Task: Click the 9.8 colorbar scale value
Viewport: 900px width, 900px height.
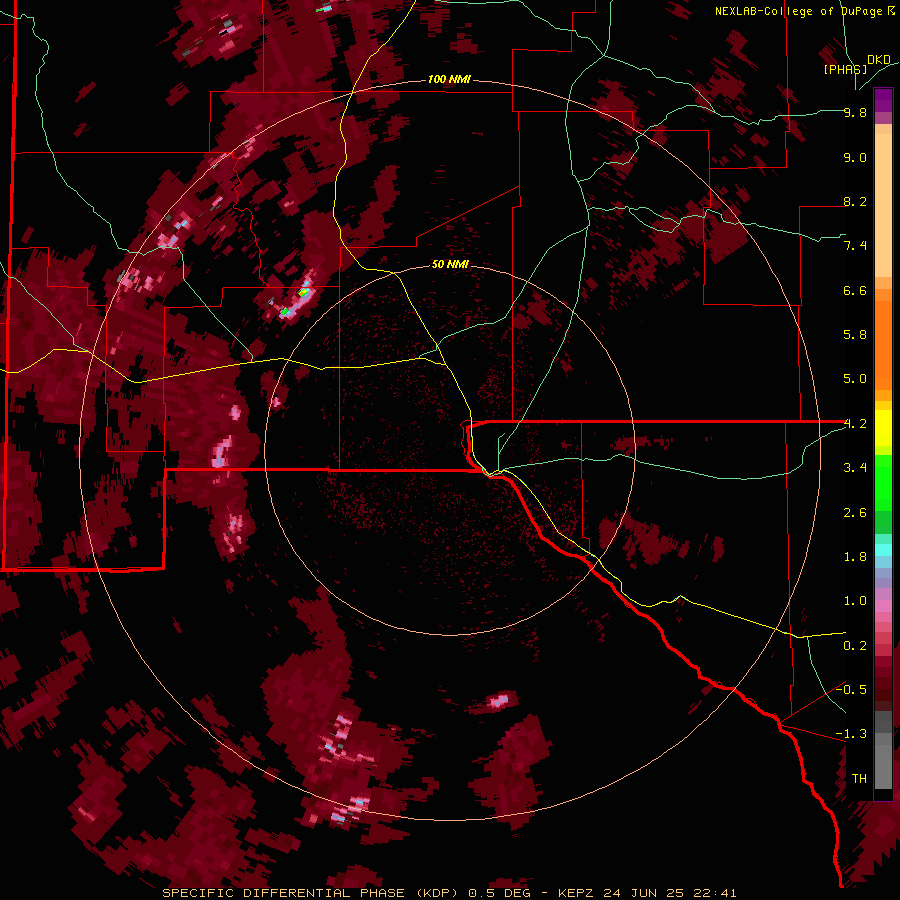Action: point(855,112)
